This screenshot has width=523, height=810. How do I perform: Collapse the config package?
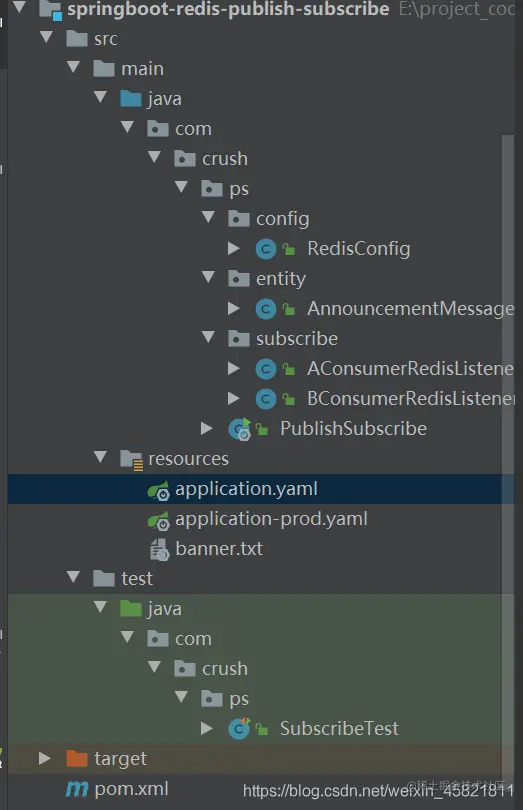pos(208,217)
